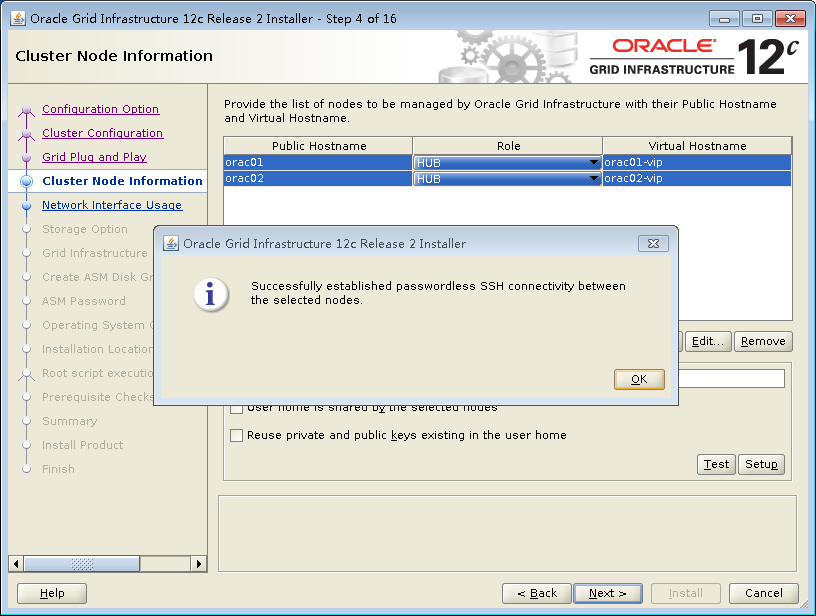Image resolution: width=816 pixels, height=616 pixels.
Task: Maximize the installer window
Action: point(757,19)
